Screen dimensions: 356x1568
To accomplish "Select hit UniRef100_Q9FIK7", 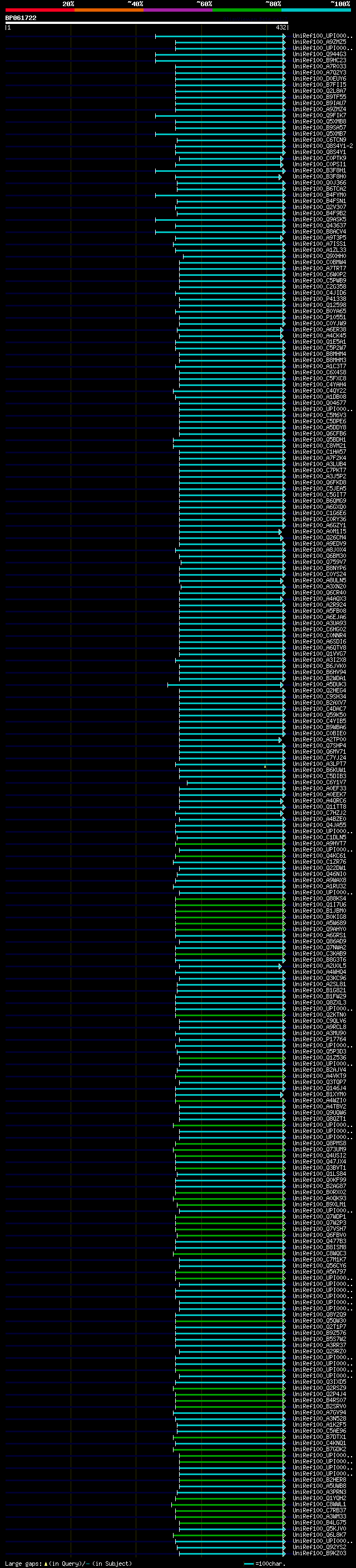I will 319,115.
